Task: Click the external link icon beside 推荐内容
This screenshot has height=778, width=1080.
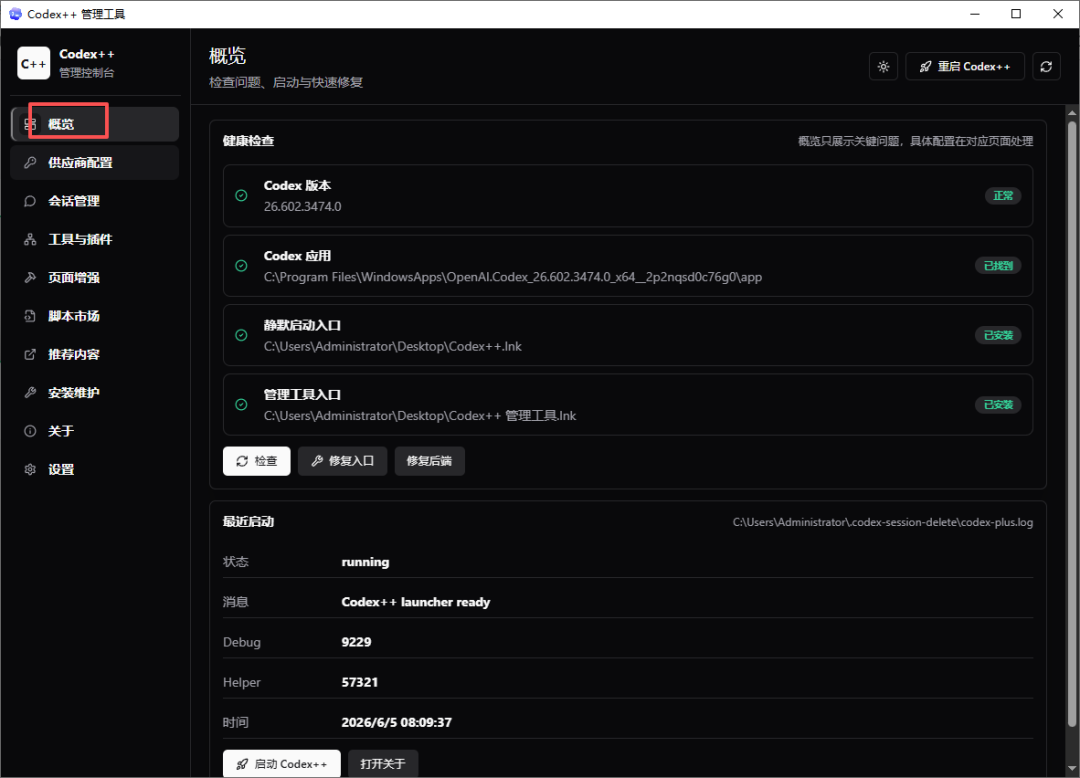Action: tap(30, 355)
